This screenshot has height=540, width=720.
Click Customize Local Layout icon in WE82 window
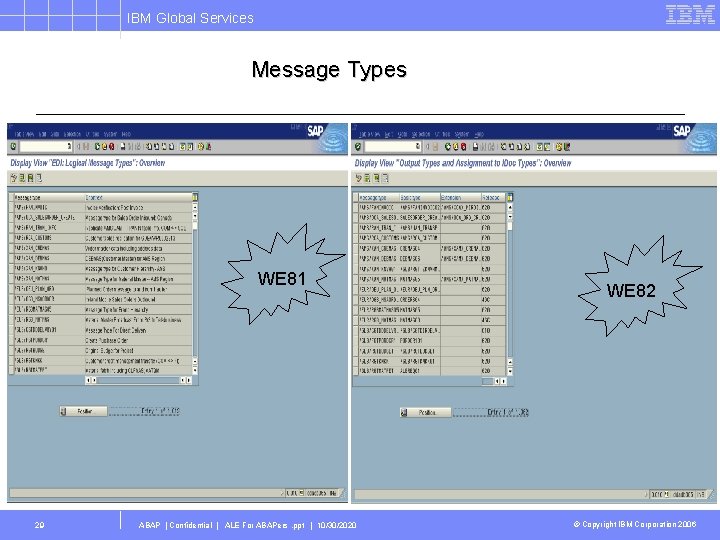[x=567, y=146]
